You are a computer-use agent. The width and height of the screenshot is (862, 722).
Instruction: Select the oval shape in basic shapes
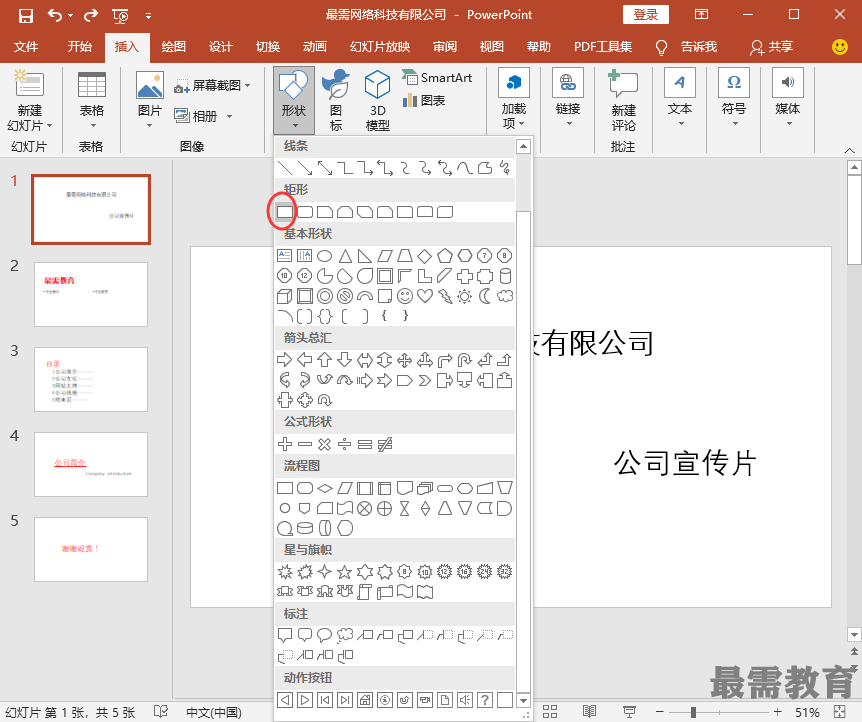pos(325,256)
